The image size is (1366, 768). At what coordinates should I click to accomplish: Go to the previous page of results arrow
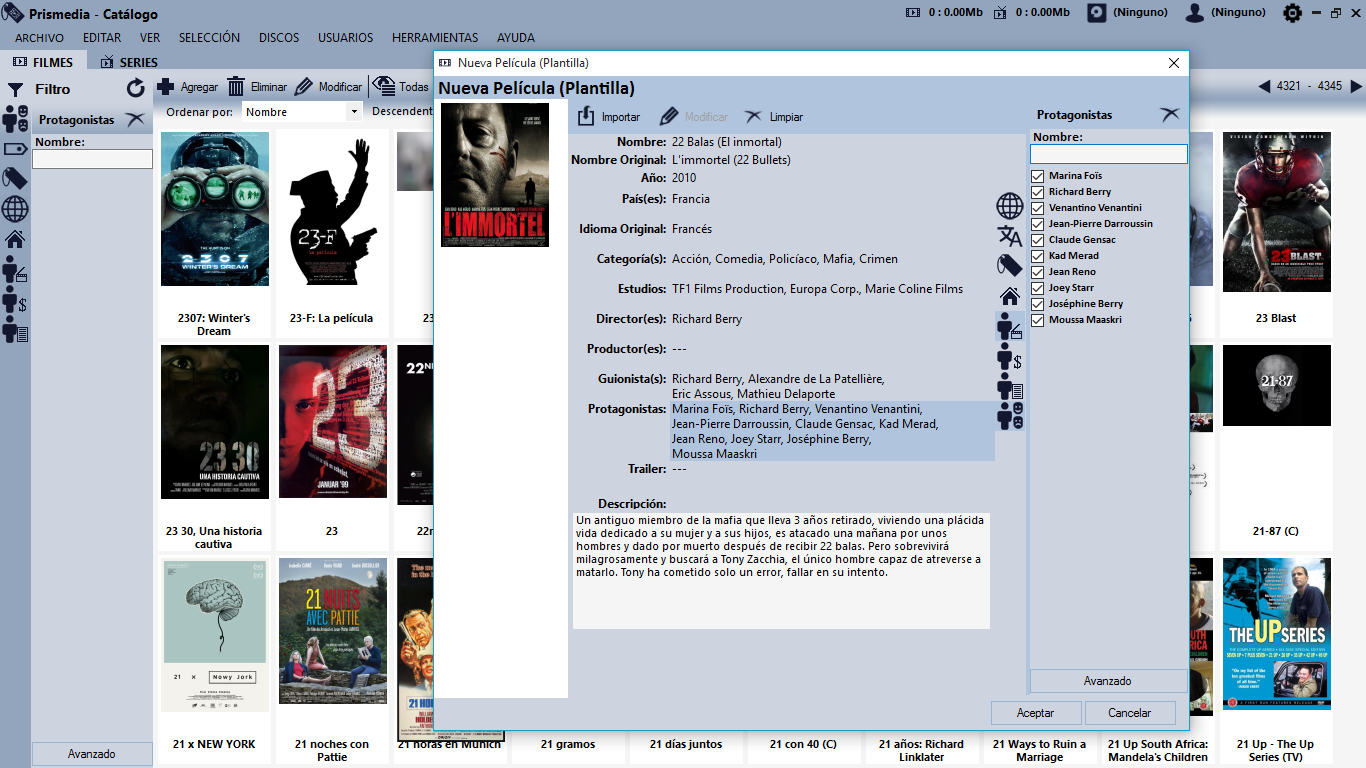click(x=1264, y=87)
